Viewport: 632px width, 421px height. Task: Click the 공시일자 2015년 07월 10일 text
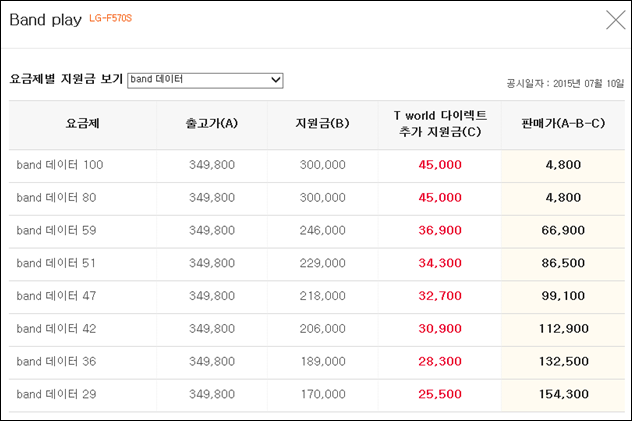[x=565, y=83]
